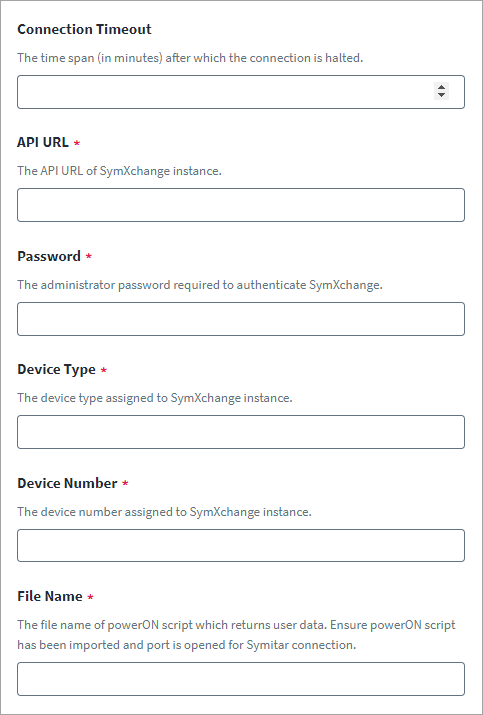Increase Connection Timeout with the up arrow
This screenshot has height=715, width=483.
[x=441, y=87]
